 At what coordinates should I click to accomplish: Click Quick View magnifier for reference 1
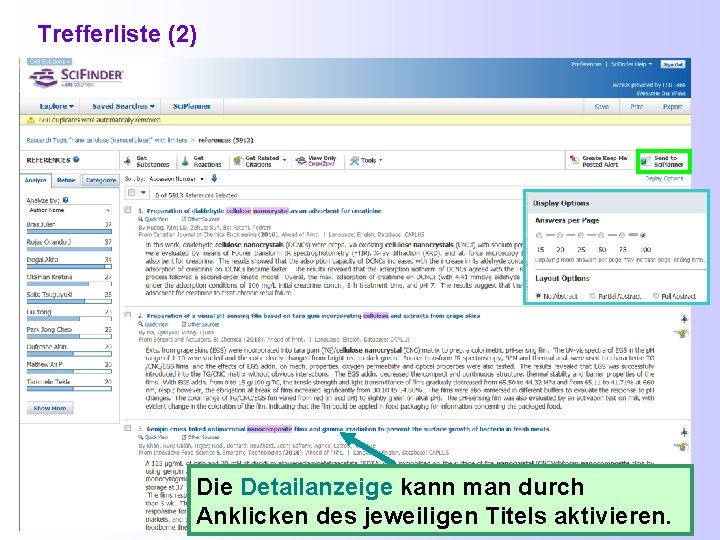pyautogui.click(x=141, y=219)
